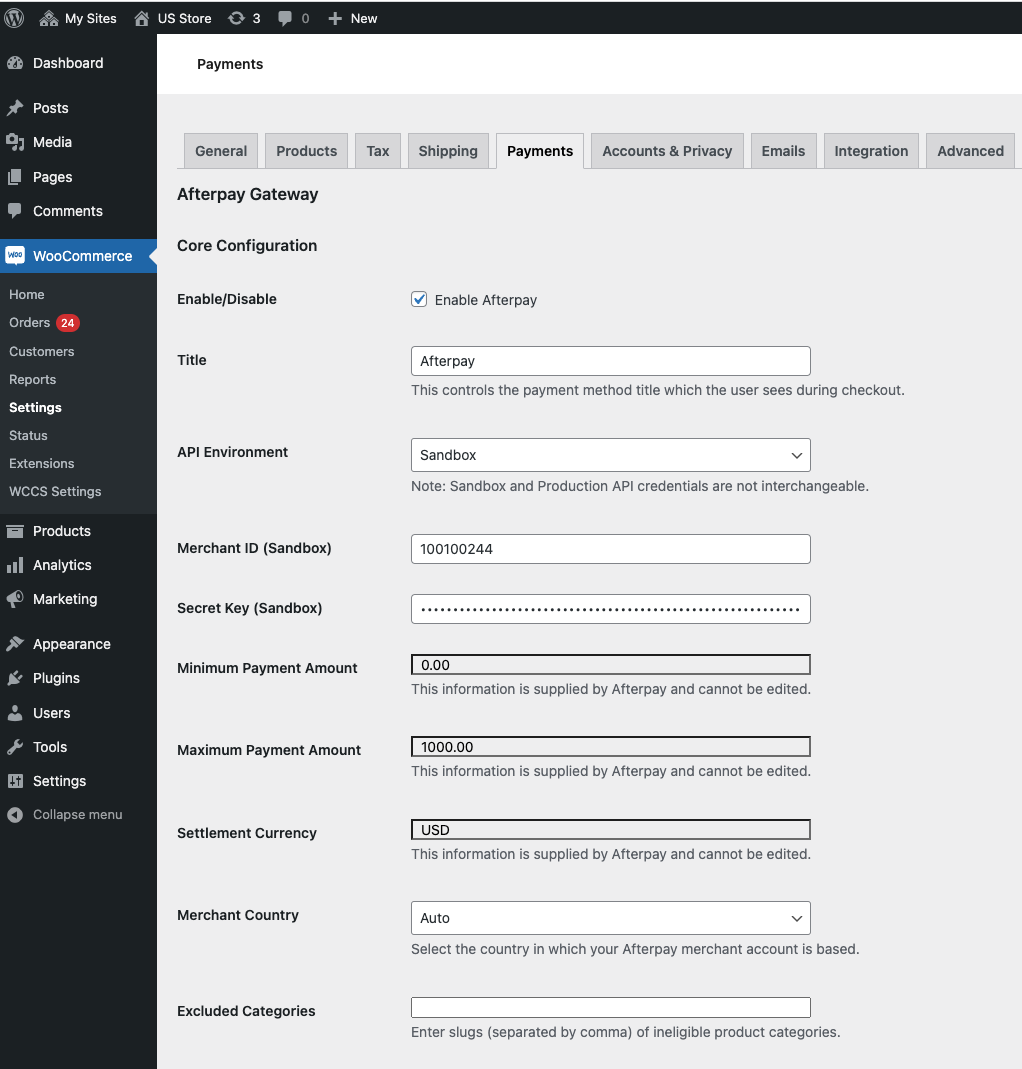Expand the Merchant Country dropdown

coord(610,918)
